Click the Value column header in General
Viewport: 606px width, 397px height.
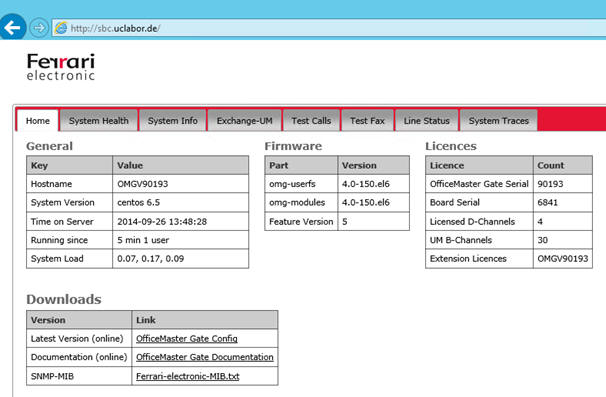[180, 165]
